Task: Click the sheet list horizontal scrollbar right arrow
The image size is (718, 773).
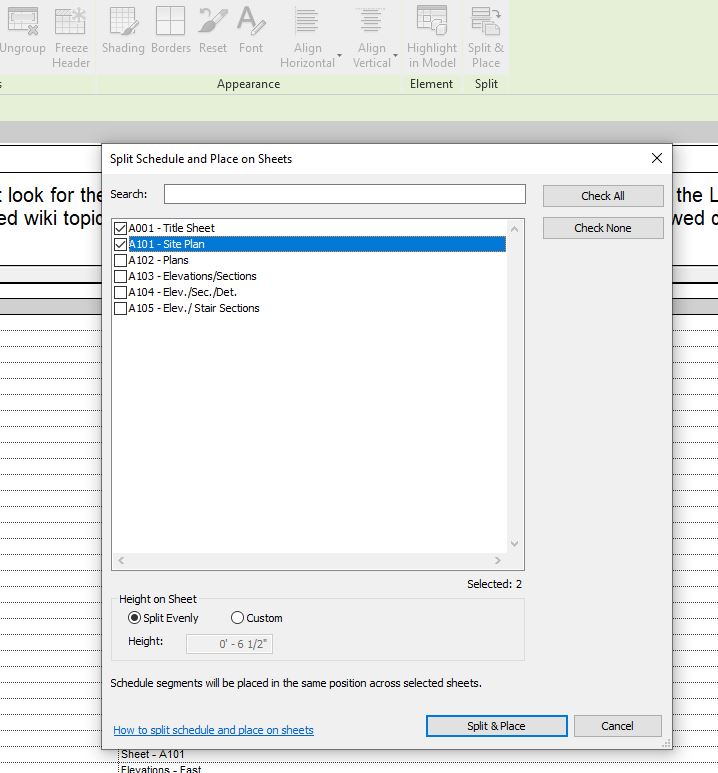Action: point(498,561)
